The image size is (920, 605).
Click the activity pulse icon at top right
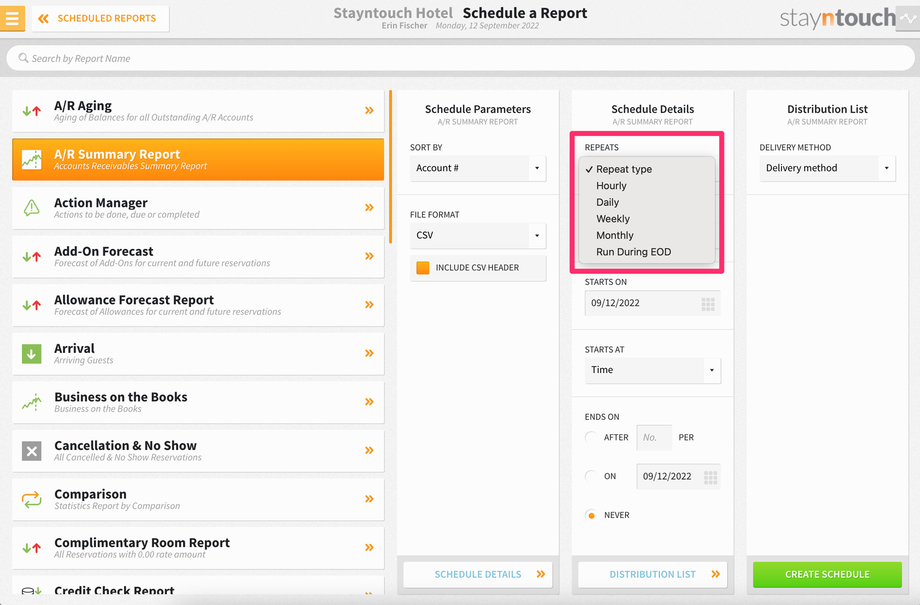pos(908,18)
